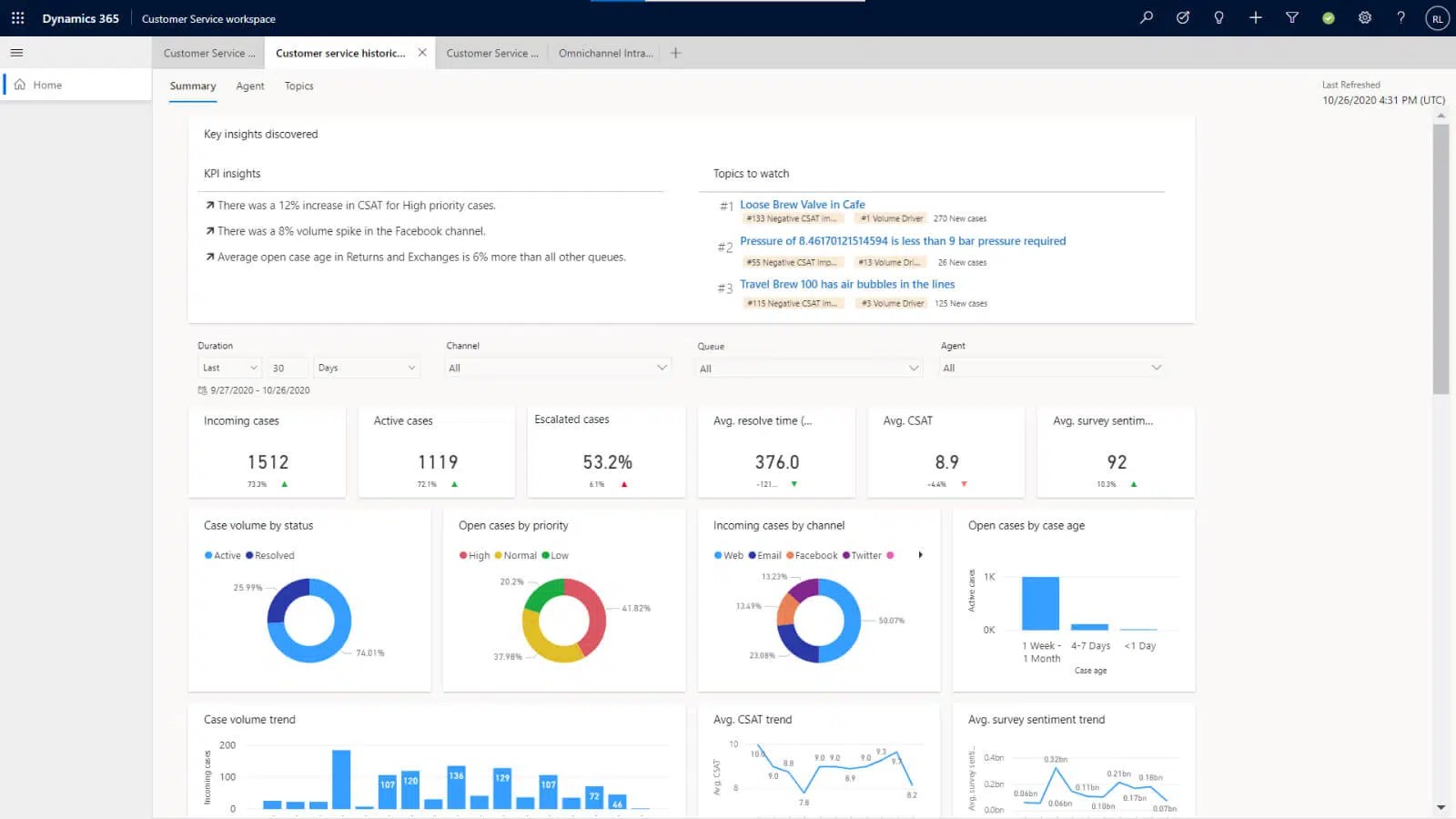Open Dynamics 365 settings gear
The image size is (1456, 819).
tap(1364, 17)
